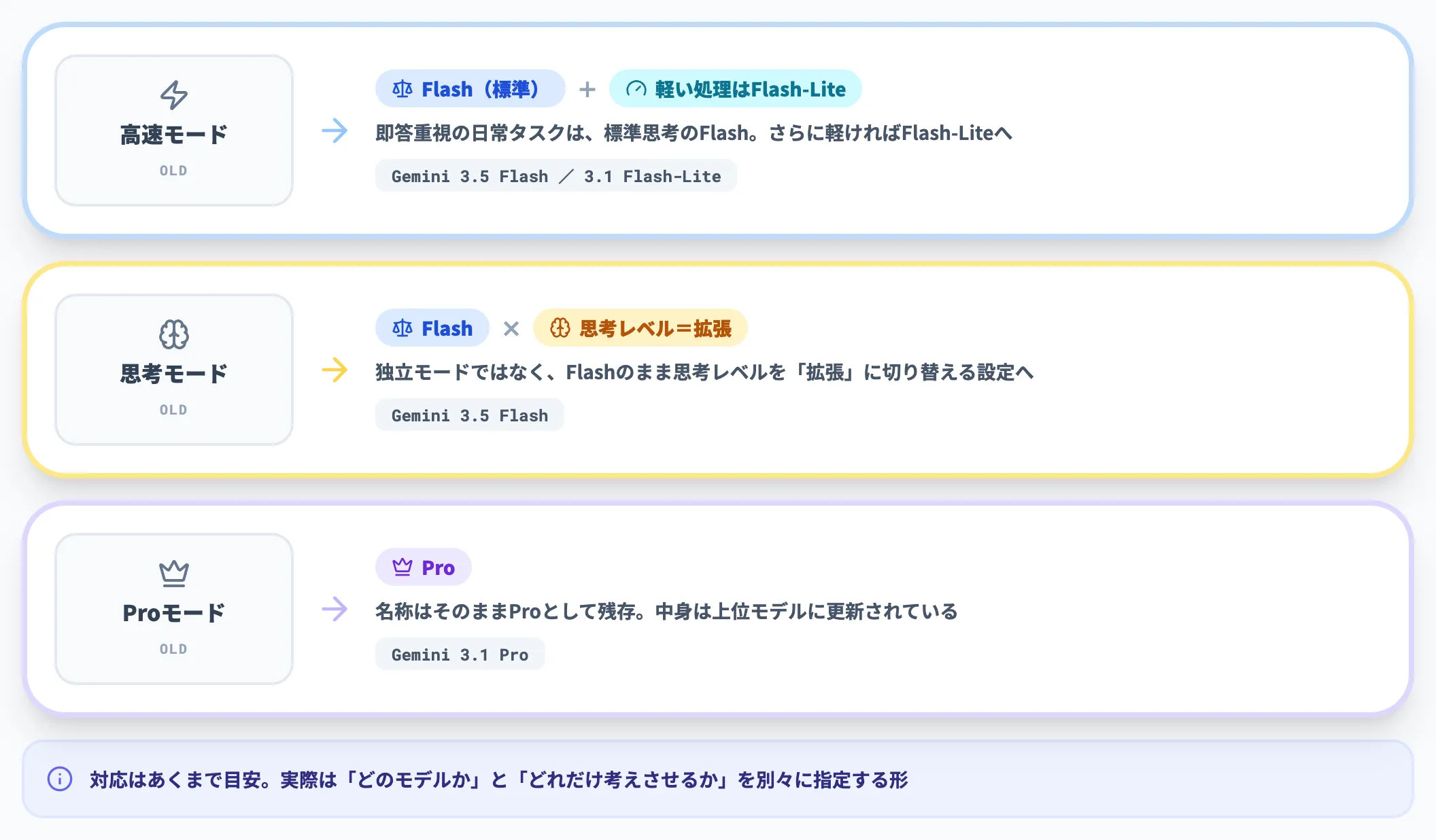Click the brain icon in 思考レベル＝拡張 badge

pyautogui.click(x=560, y=328)
